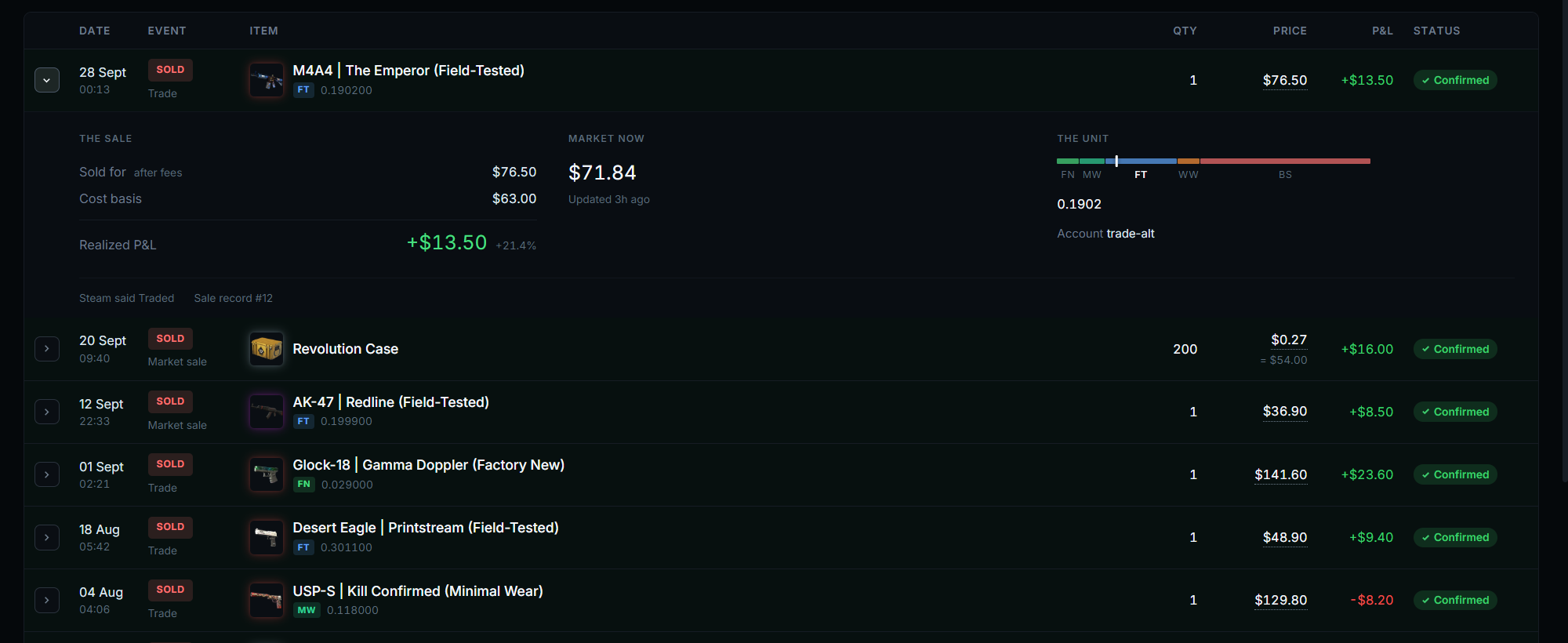Click the Desert Eagle Printstream thumbnail
This screenshot has height=643, width=1568.
click(x=267, y=537)
